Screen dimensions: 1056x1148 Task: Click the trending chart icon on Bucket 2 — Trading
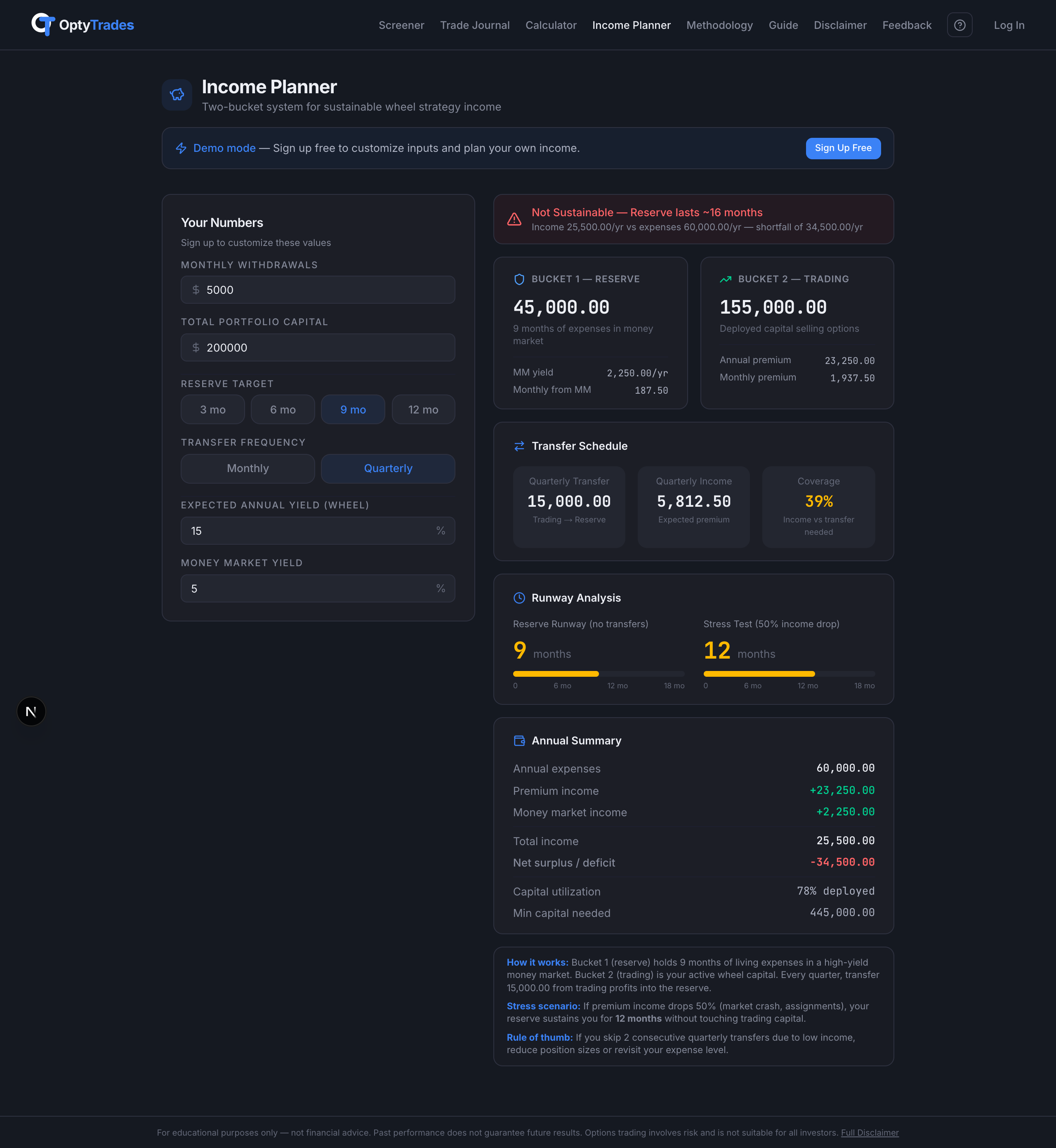click(725, 279)
